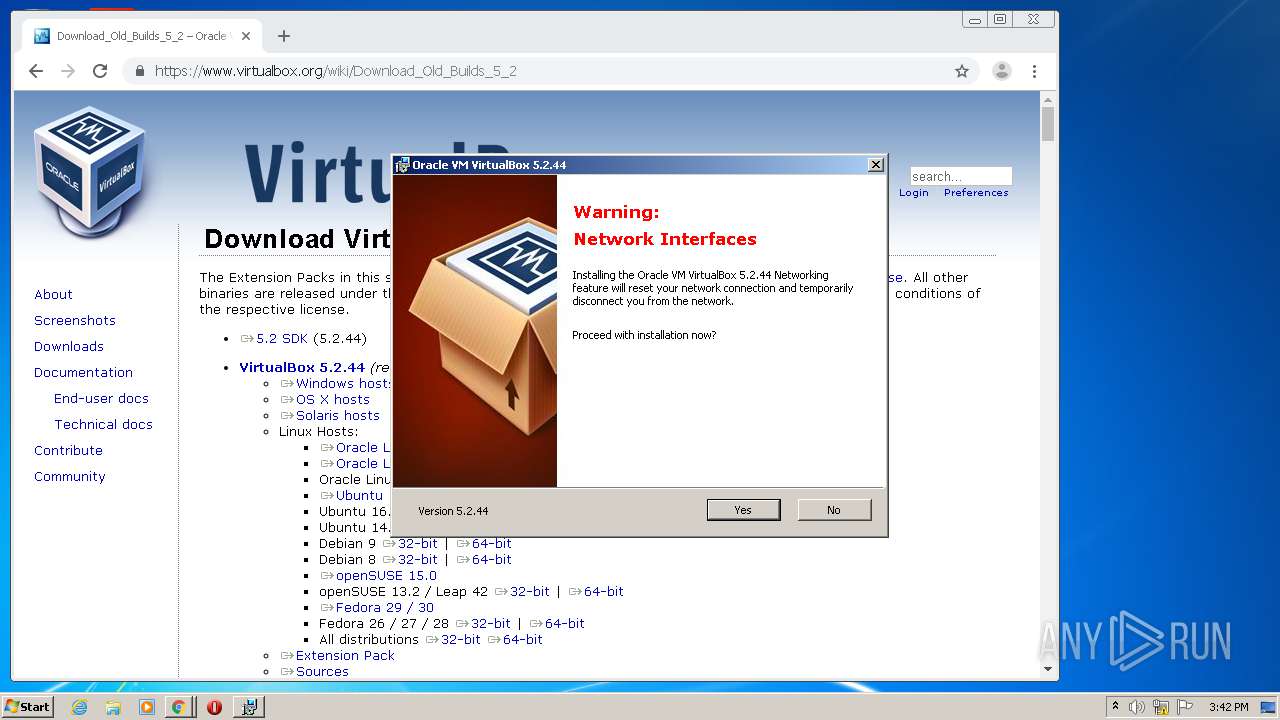Reload the VirtualBox page
Image resolution: width=1280 pixels, height=720 pixels.
[100, 71]
